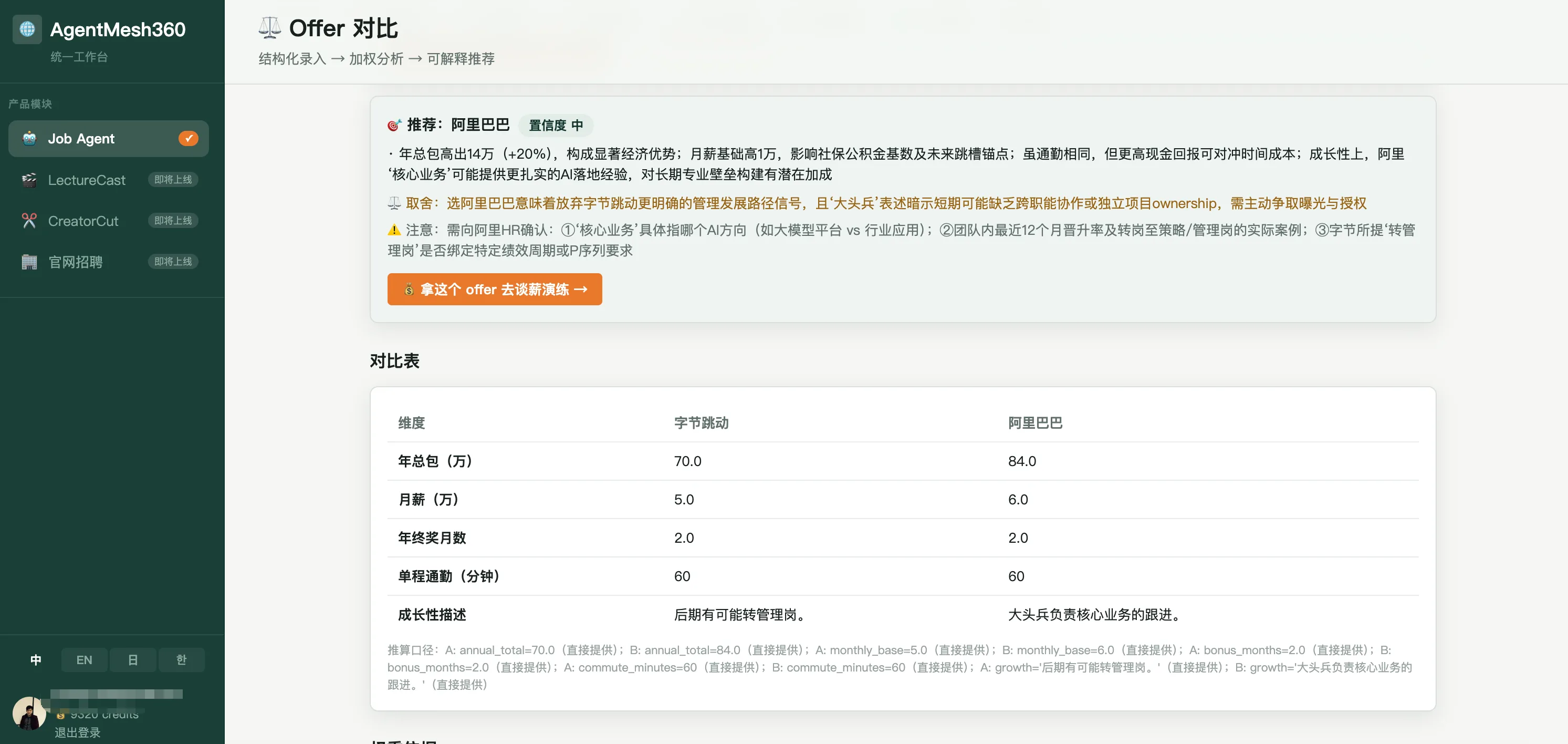This screenshot has height=744, width=1568.
Task: Click the money bag icon on the orange button
Action: tap(409, 289)
